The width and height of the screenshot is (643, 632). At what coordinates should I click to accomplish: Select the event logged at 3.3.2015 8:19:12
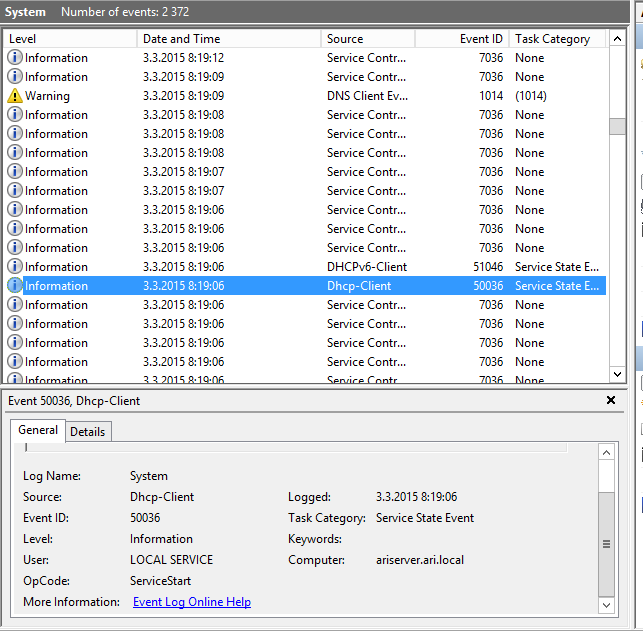coord(304,57)
